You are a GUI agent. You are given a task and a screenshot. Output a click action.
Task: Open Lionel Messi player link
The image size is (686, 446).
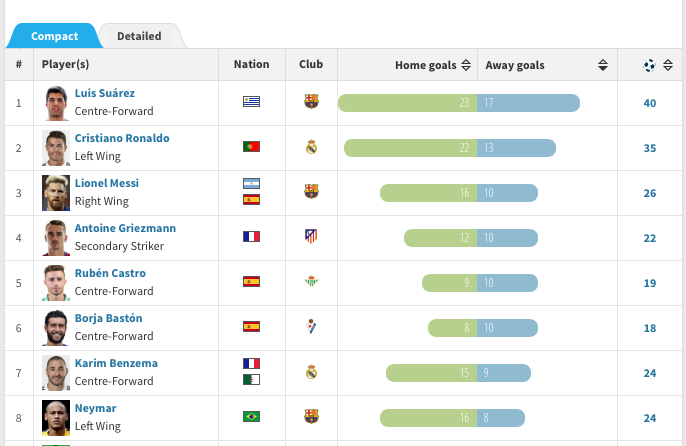pos(106,183)
